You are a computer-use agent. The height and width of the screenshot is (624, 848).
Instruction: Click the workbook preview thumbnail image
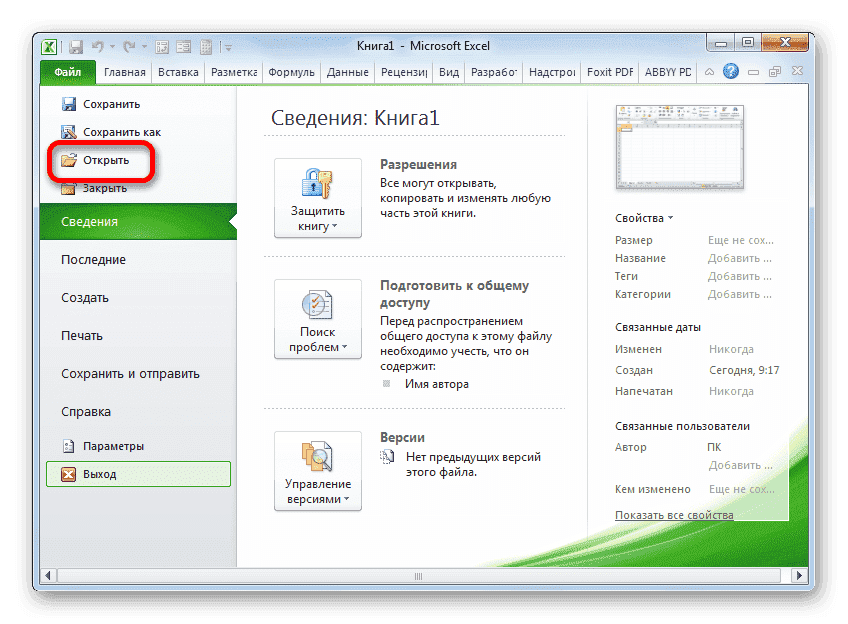(x=680, y=146)
